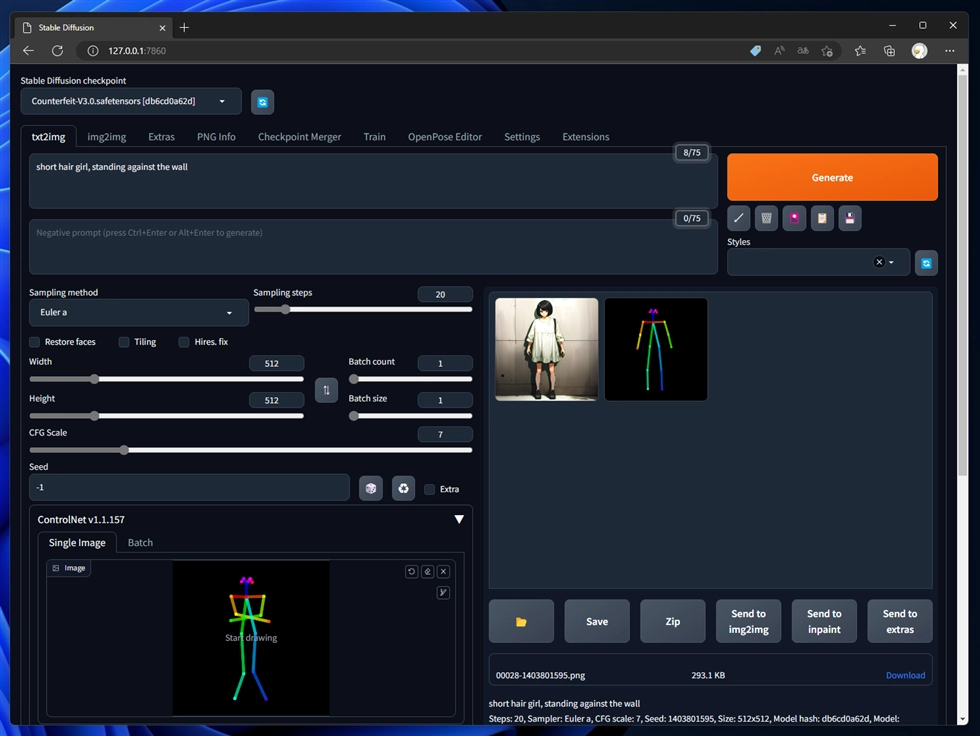This screenshot has height=736, width=980.
Task: Click the trash icon to clear prompt
Action: [766, 218]
